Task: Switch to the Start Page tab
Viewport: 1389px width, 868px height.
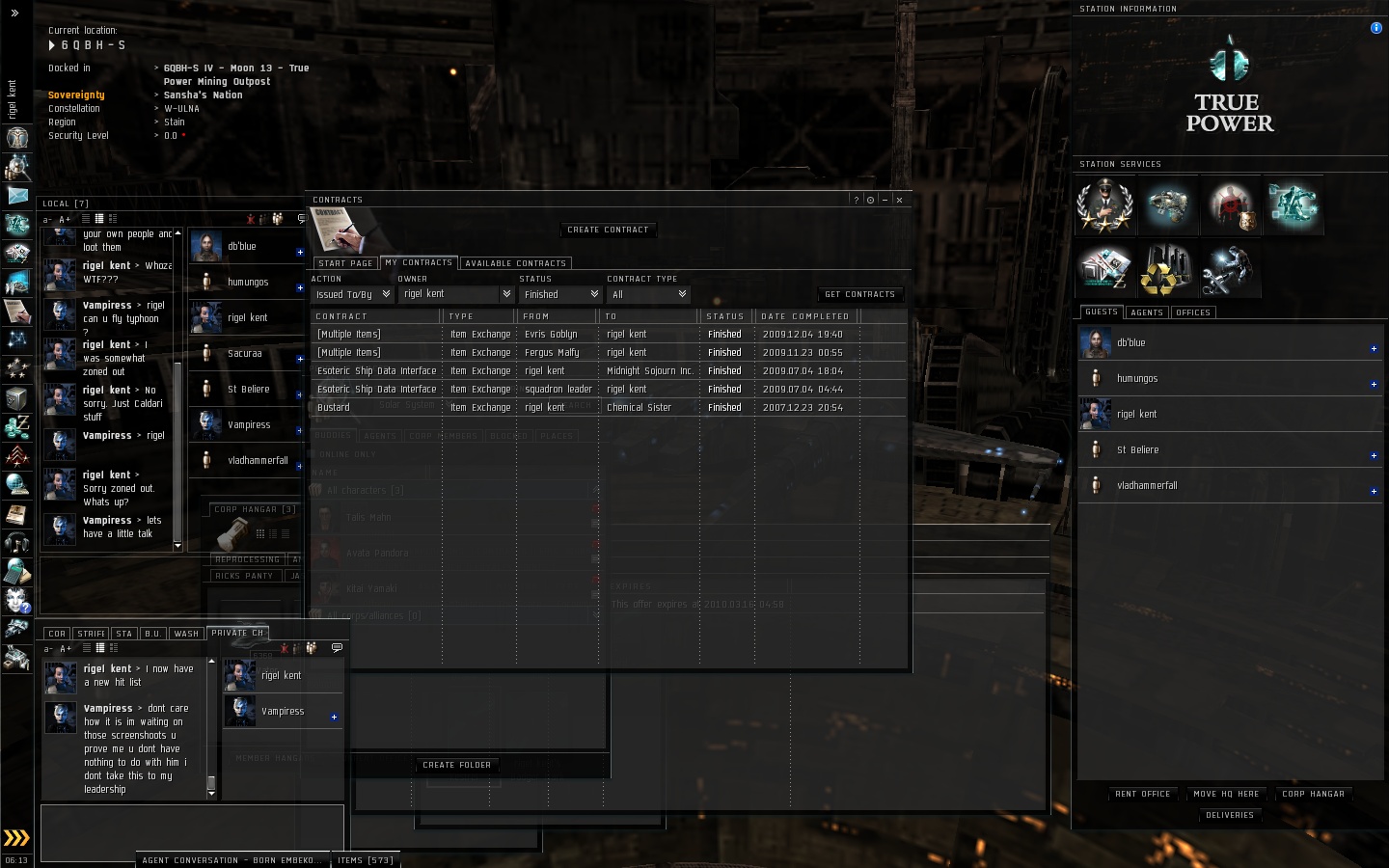Action: pos(345,263)
